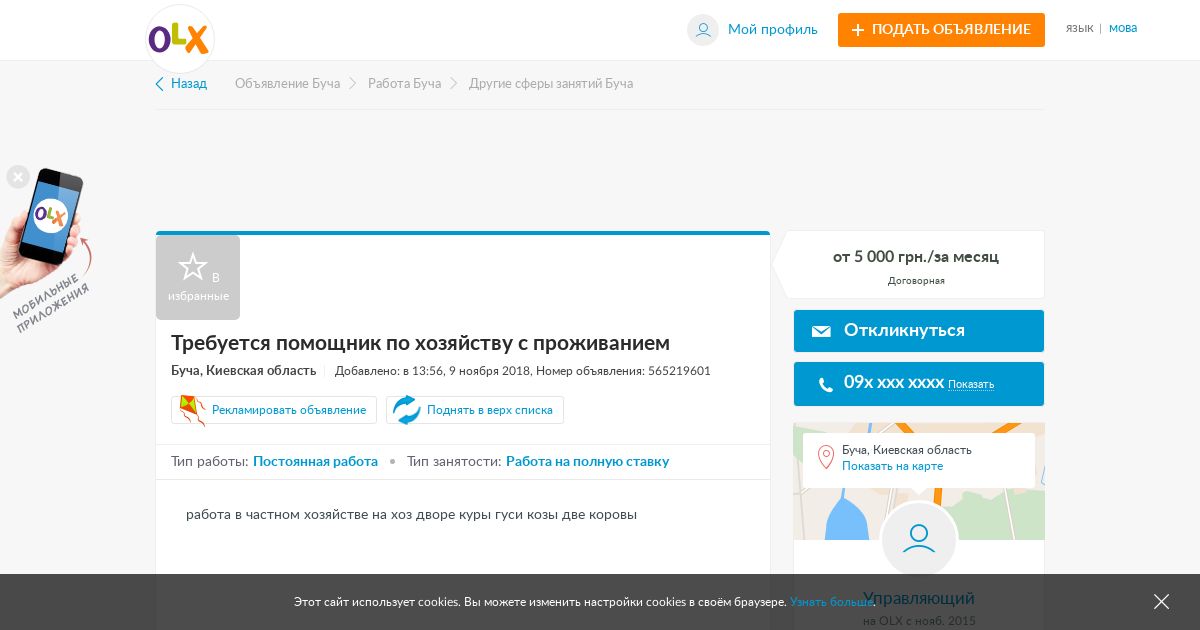
Task: Open Работа Буча breadcrumb
Action: click(x=404, y=84)
